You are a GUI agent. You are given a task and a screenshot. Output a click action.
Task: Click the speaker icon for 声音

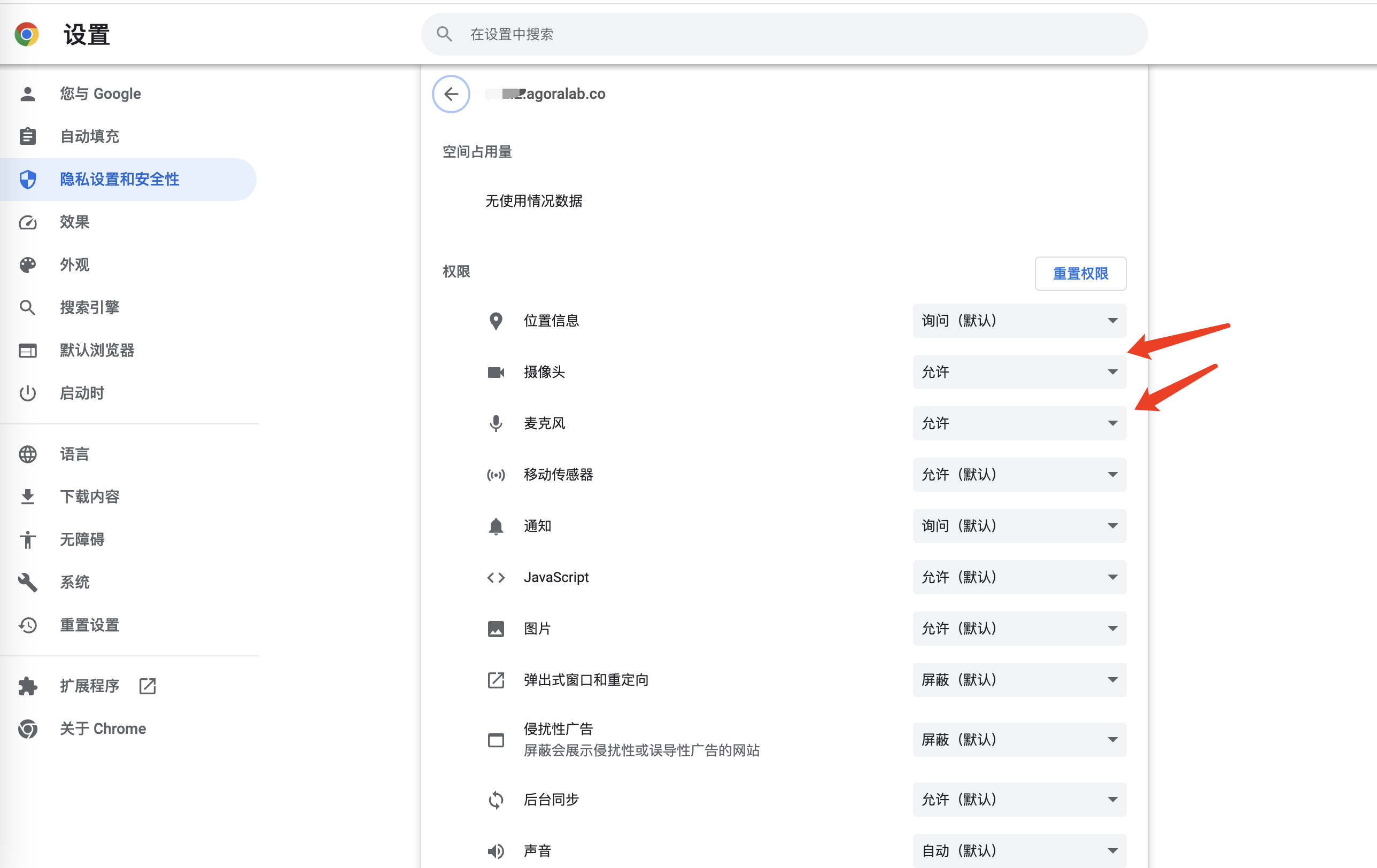(496, 851)
